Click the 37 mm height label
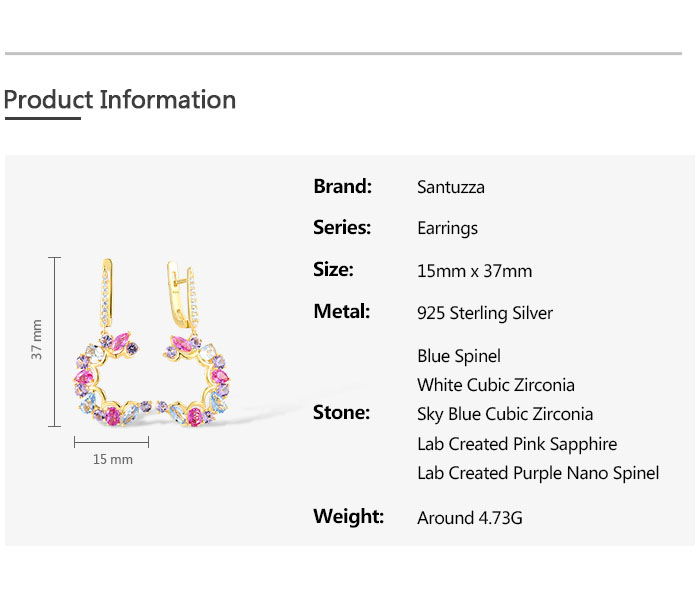This screenshot has height=596, width=700. click(x=37, y=340)
